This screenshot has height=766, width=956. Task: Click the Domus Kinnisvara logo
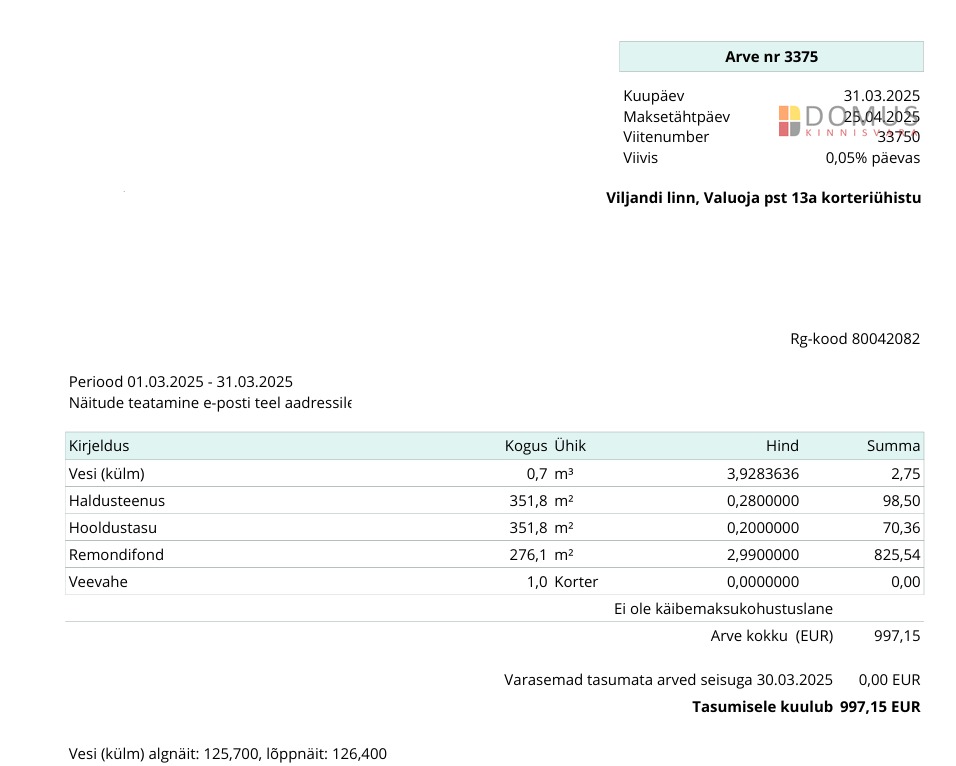848,120
